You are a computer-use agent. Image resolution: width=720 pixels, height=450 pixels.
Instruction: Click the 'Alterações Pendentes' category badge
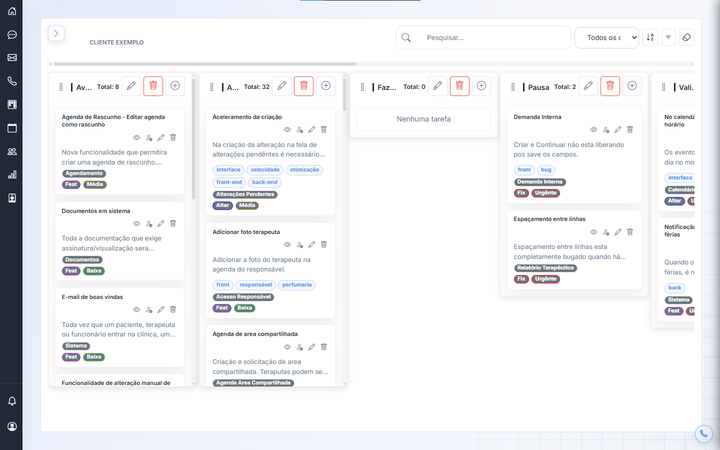tap(245, 194)
